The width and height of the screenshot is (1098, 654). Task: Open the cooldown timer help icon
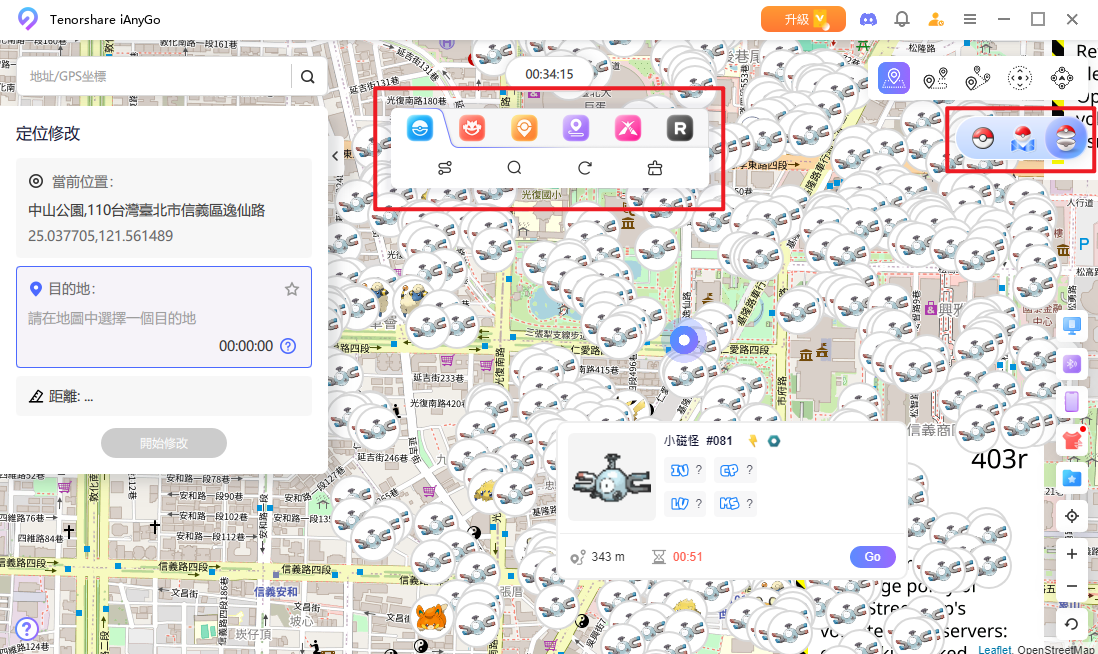point(288,346)
